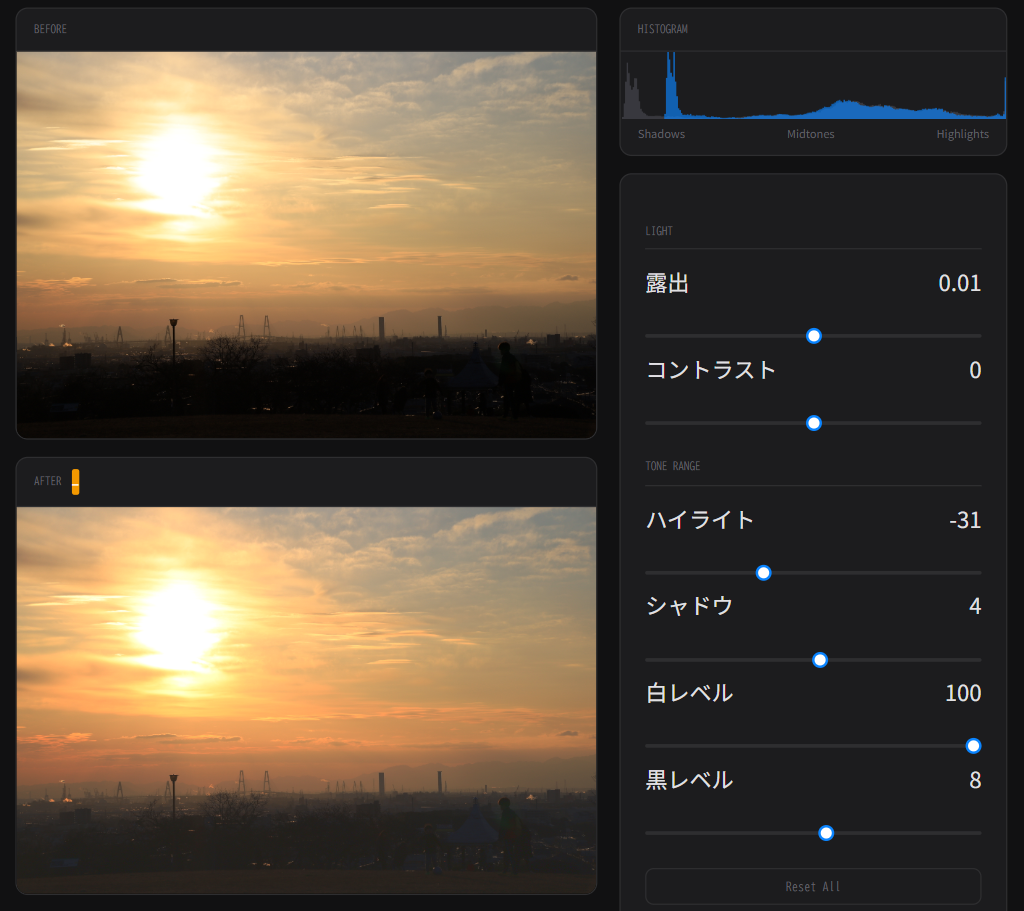Click the Highlights label under histogram
Viewport: 1024px width, 911px height.
click(962, 134)
